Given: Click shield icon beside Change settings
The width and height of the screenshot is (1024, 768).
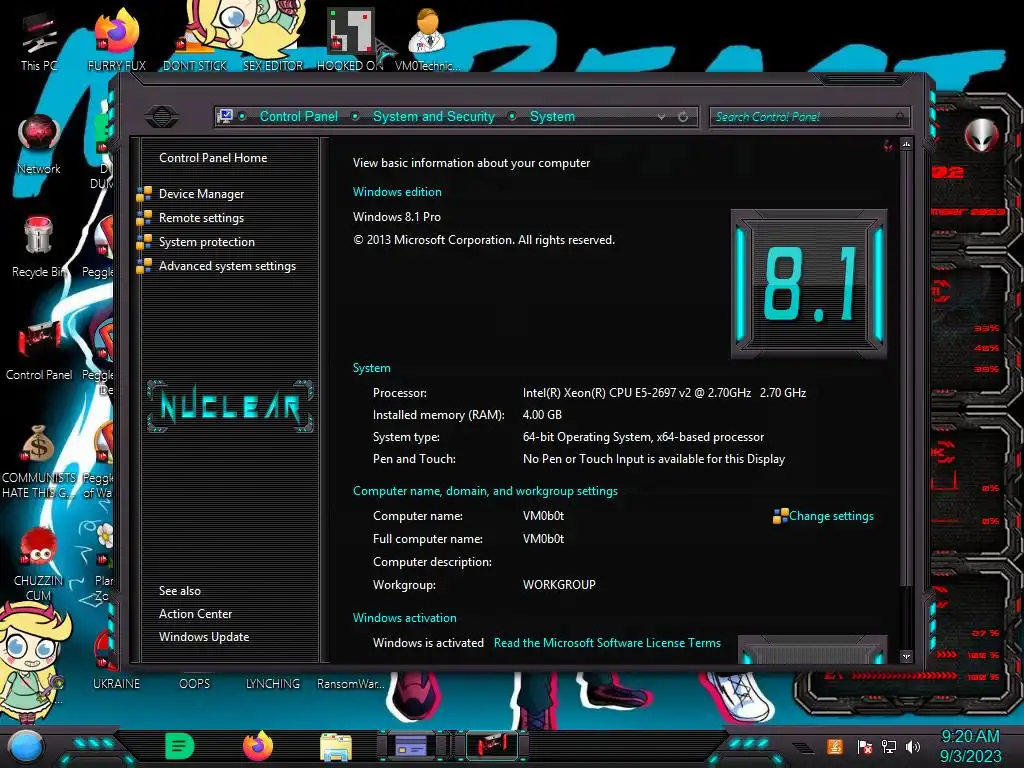Looking at the screenshot, I should (x=780, y=516).
